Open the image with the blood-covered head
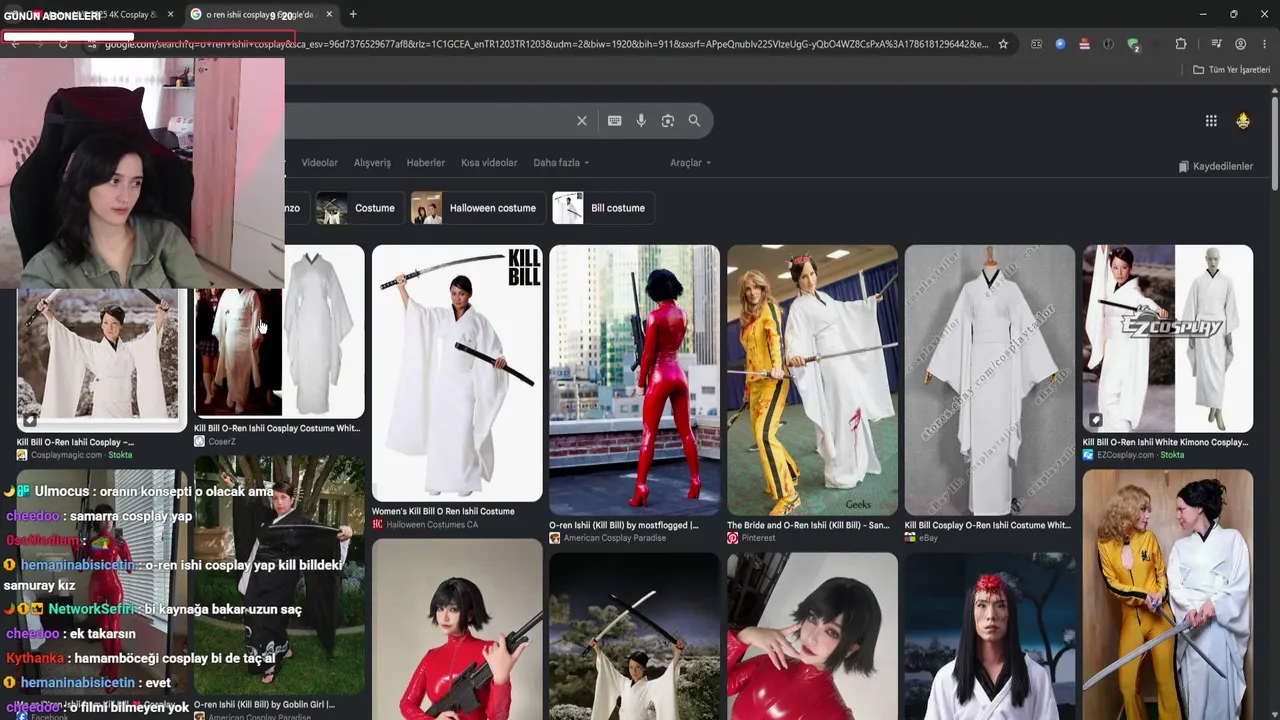This screenshot has height=720, width=1280. click(x=990, y=636)
